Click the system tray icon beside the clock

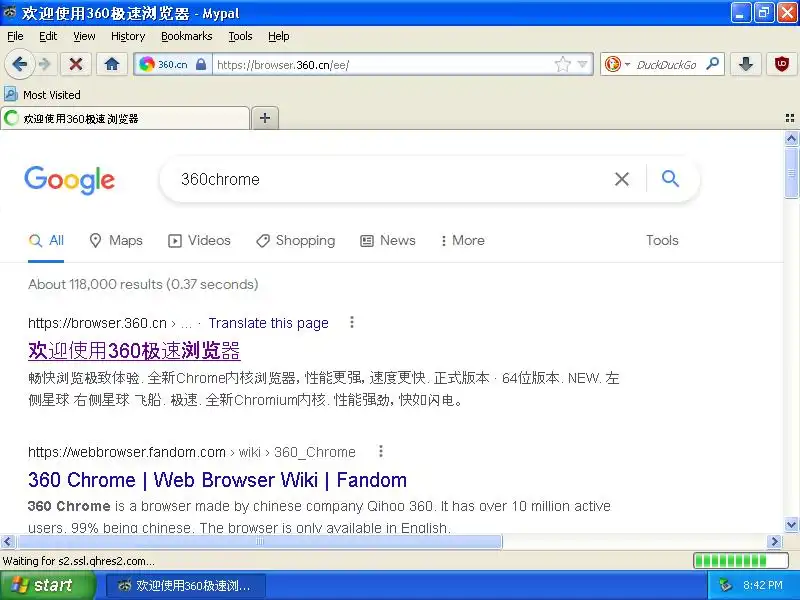725,585
